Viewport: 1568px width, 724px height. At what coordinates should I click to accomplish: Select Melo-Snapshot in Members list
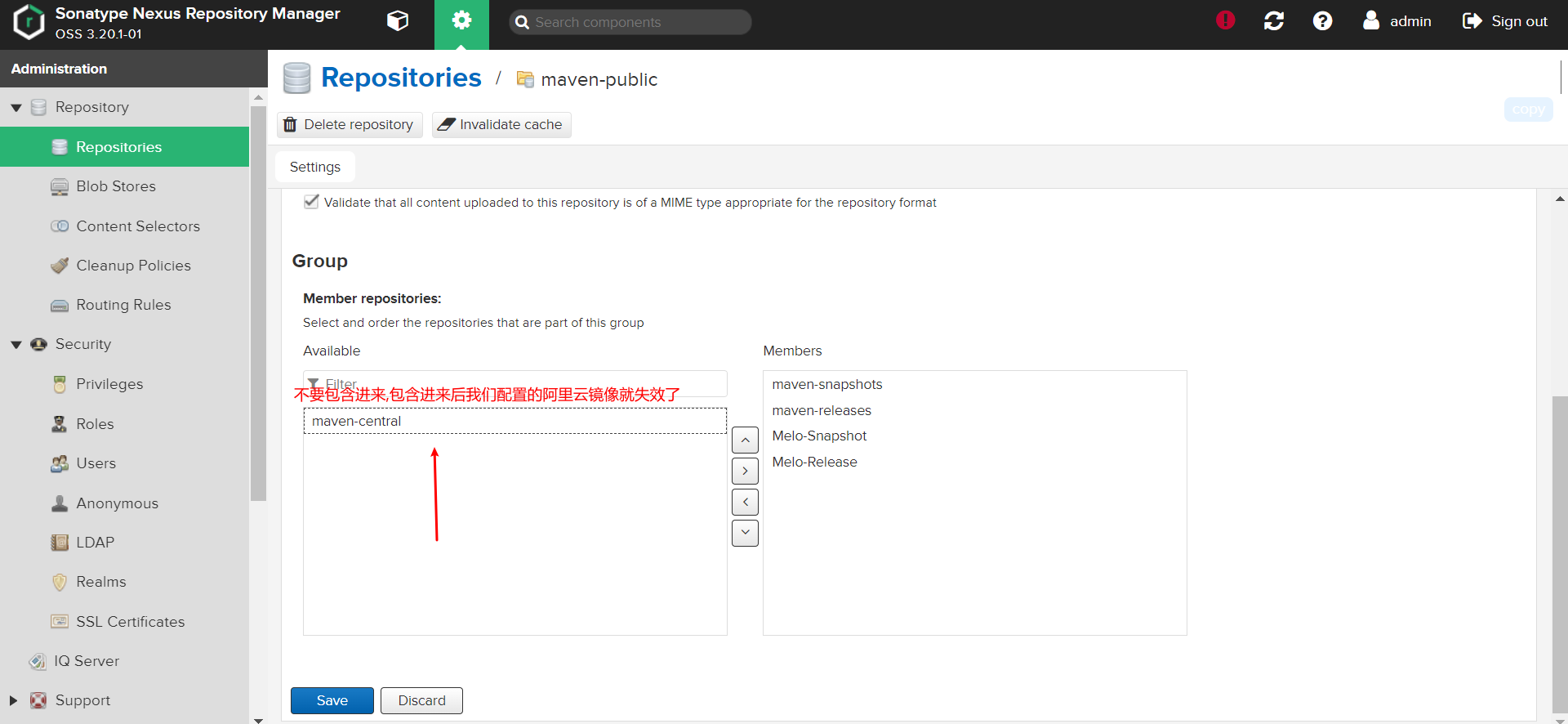(x=974, y=436)
